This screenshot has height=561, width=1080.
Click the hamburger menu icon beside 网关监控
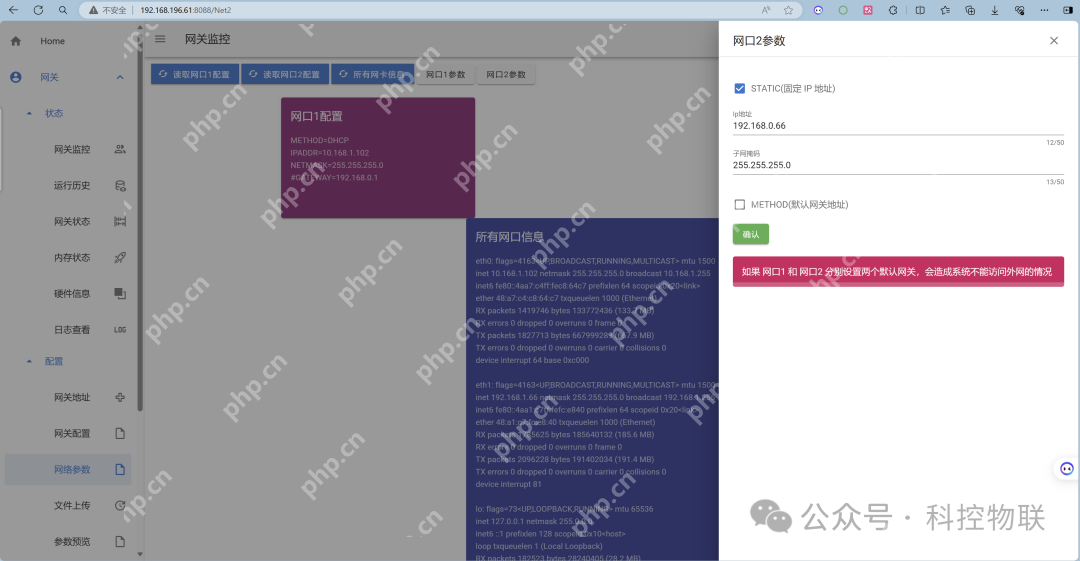point(160,40)
